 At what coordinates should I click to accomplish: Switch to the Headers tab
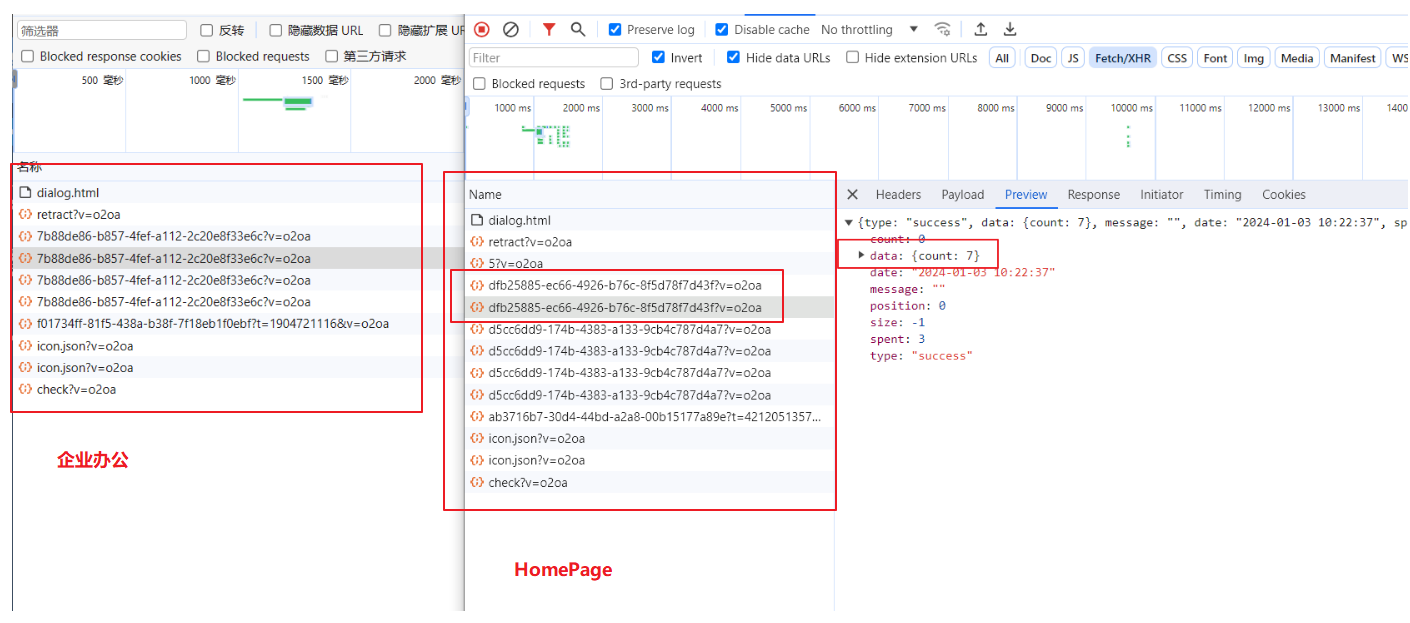pyautogui.click(x=898, y=195)
